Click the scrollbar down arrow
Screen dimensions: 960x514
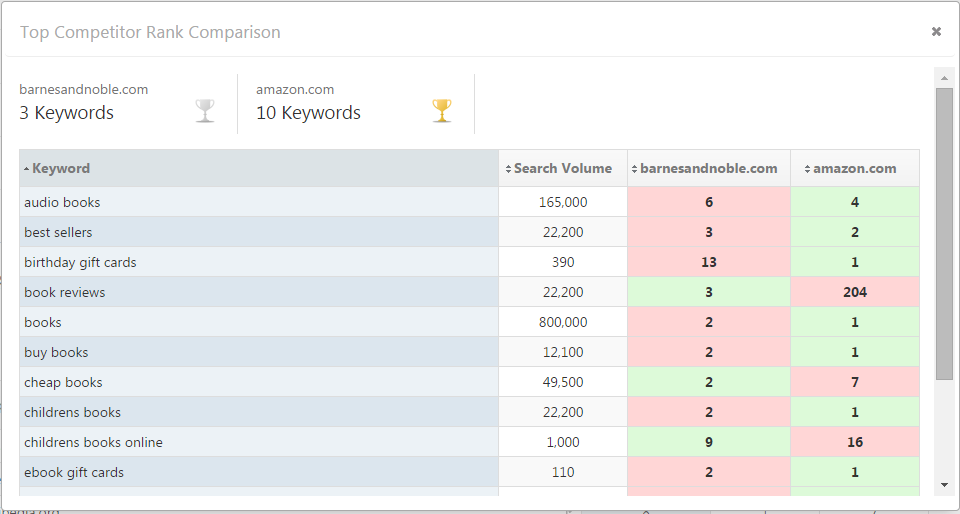click(944, 485)
